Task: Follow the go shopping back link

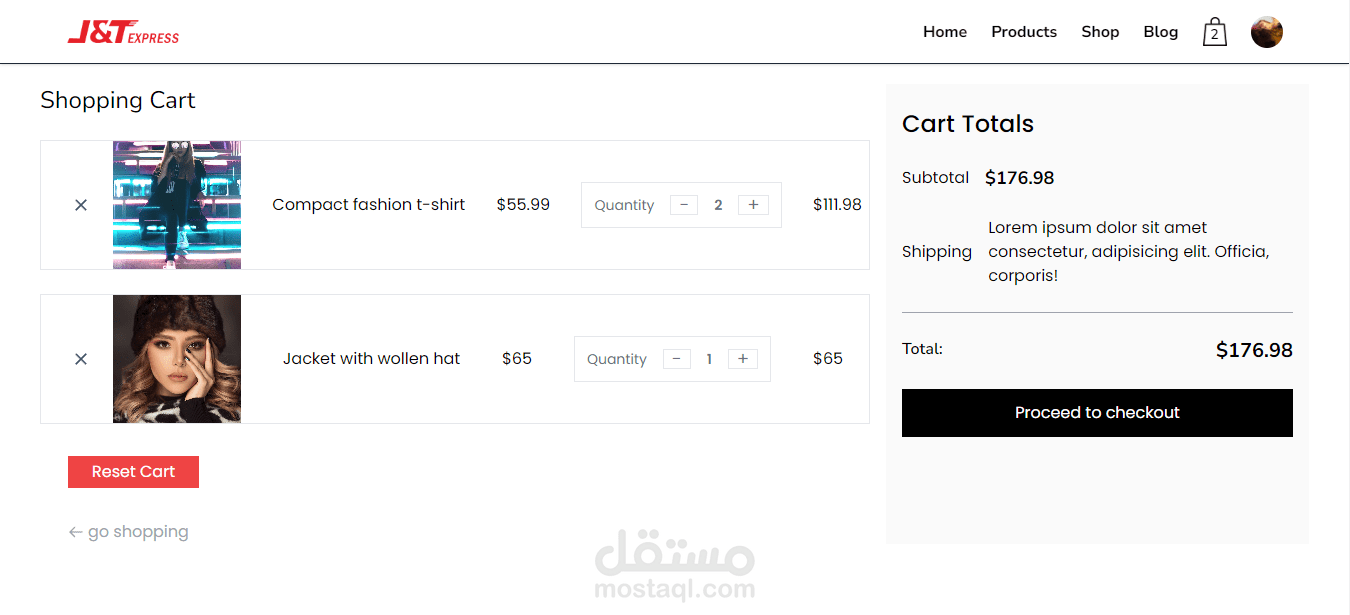Action: pyautogui.click(x=129, y=532)
